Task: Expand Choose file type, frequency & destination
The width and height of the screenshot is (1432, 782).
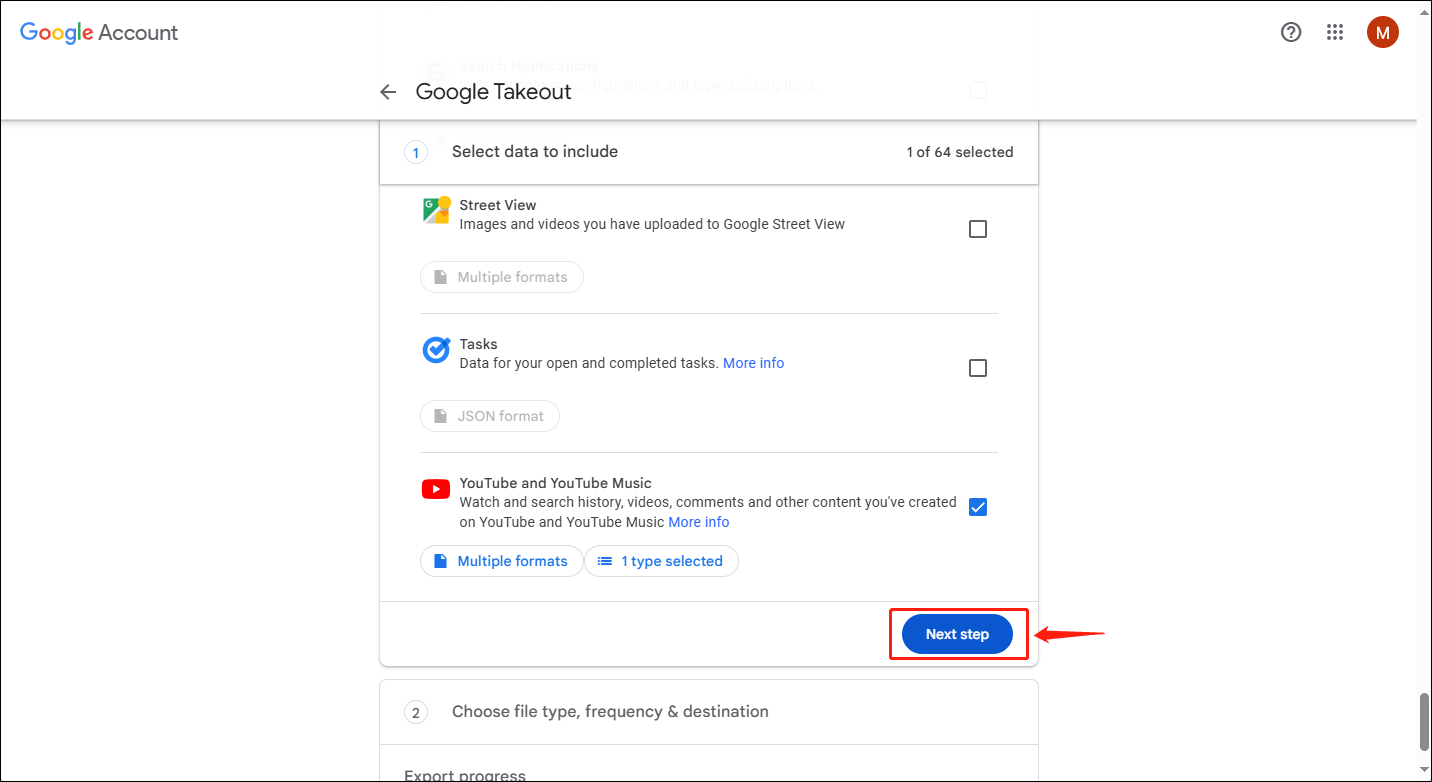Action: [x=709, y=712]
